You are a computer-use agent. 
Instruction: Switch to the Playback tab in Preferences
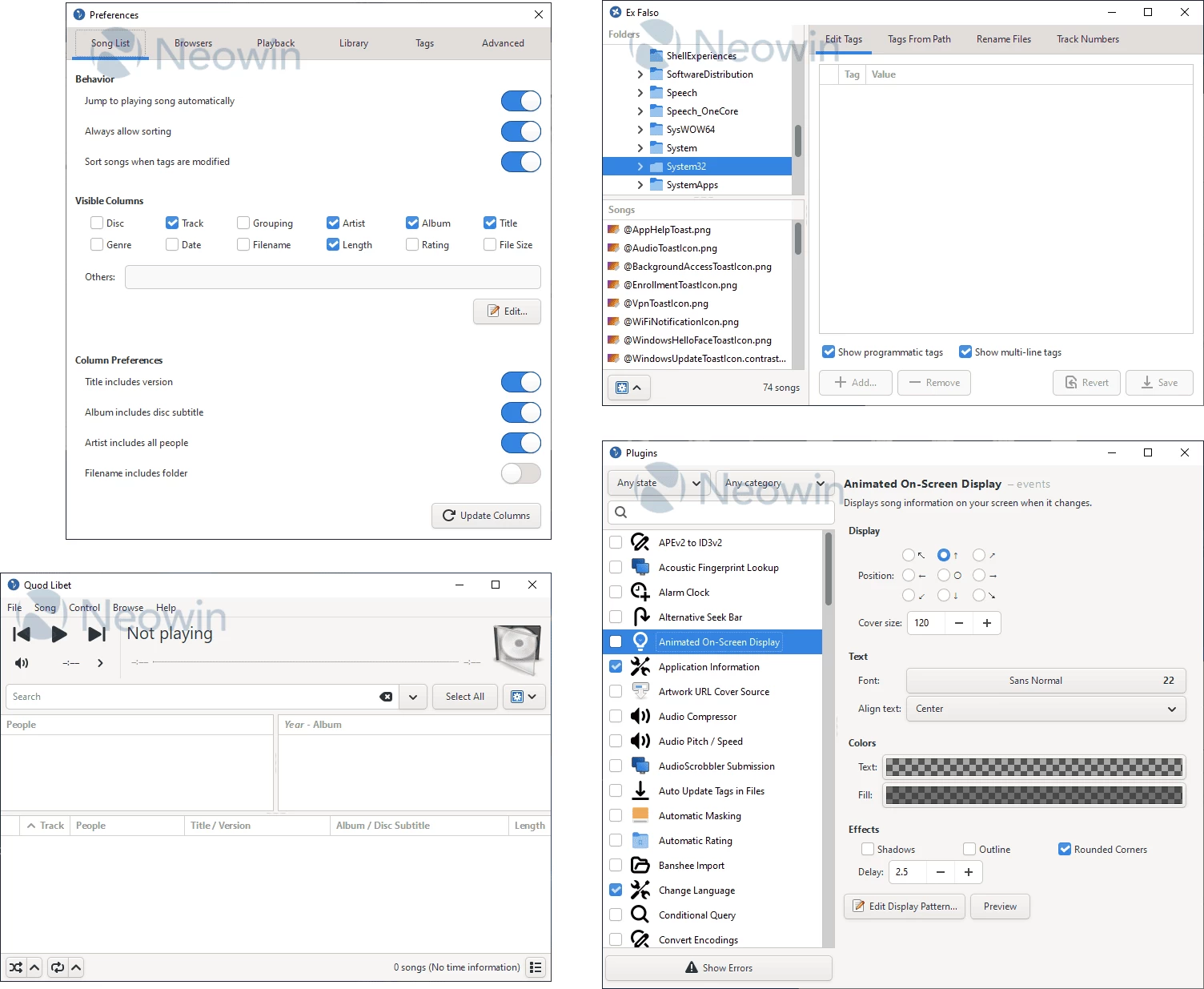pyautogui.click(x=276, y=43)
